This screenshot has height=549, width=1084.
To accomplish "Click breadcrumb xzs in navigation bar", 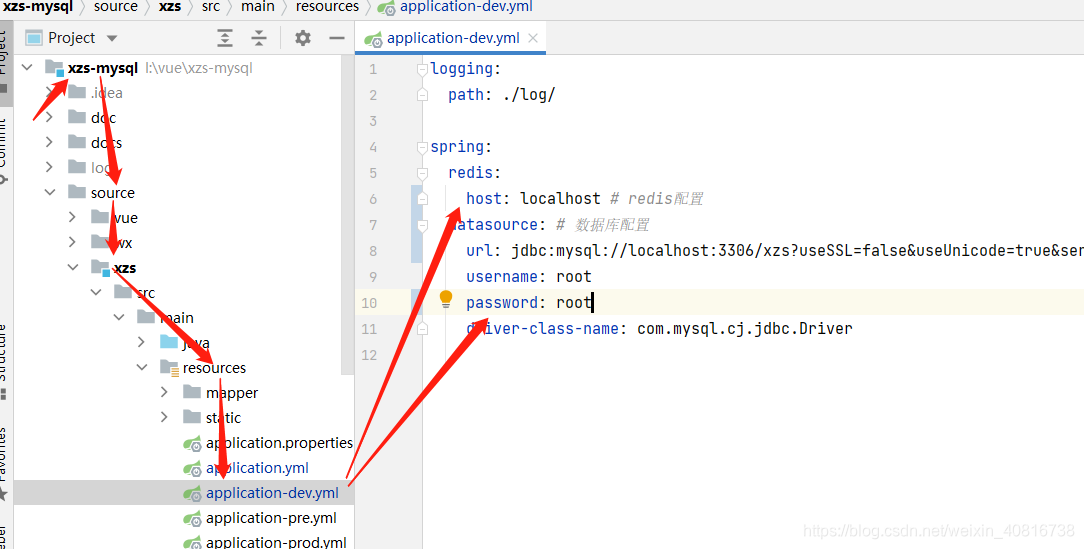I will pos(170,7).
